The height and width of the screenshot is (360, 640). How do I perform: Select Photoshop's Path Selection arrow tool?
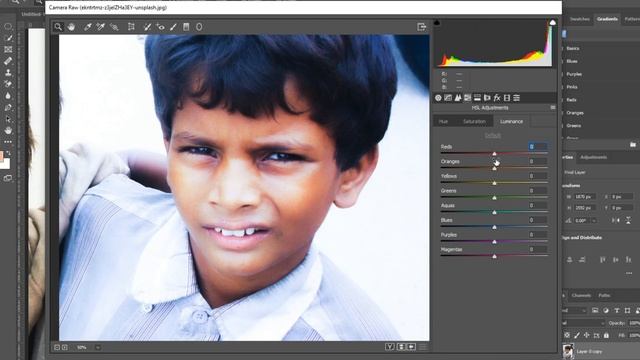click(8, 119)
